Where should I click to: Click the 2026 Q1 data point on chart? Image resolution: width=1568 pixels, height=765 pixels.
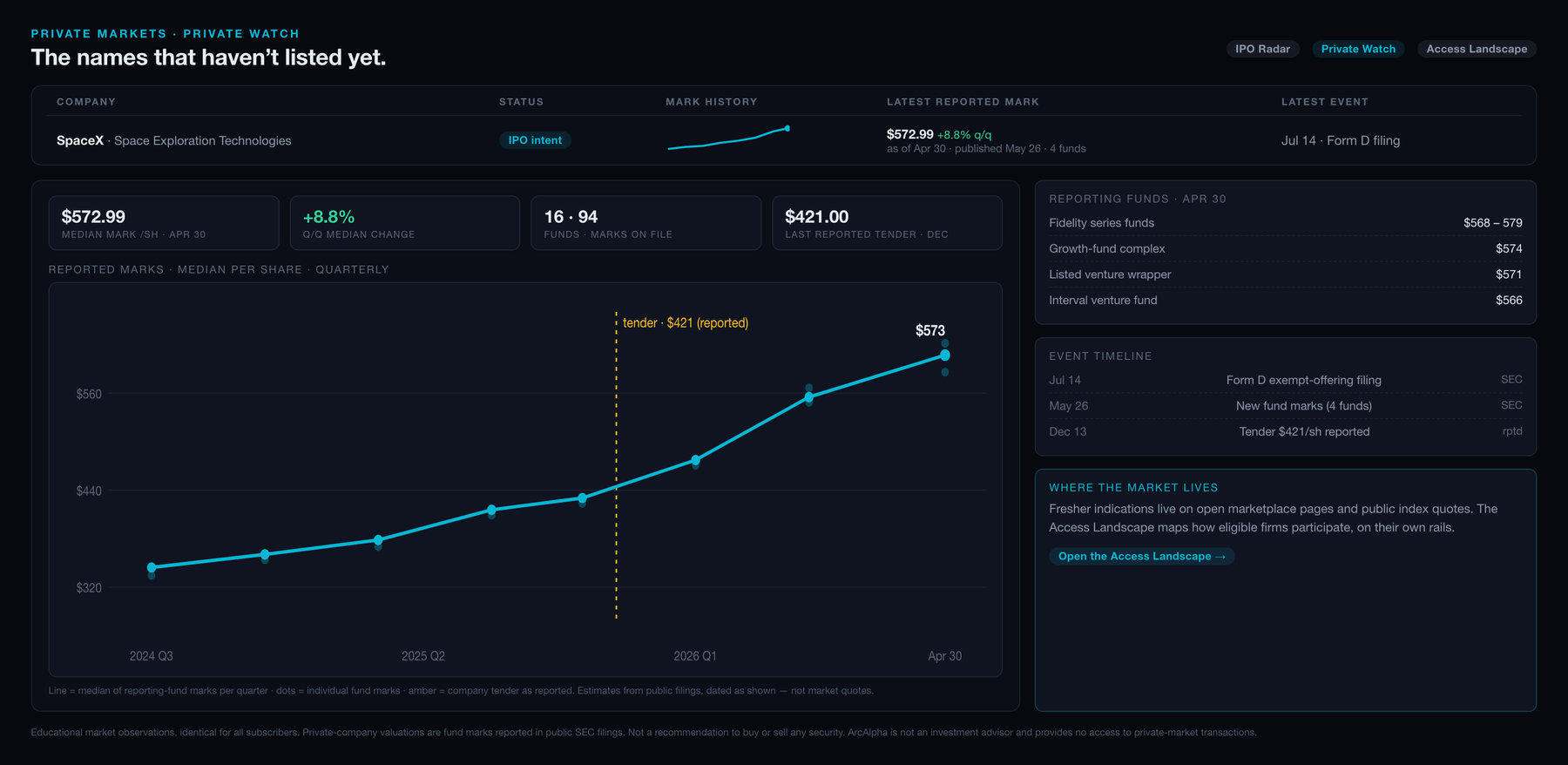point(695,460)
